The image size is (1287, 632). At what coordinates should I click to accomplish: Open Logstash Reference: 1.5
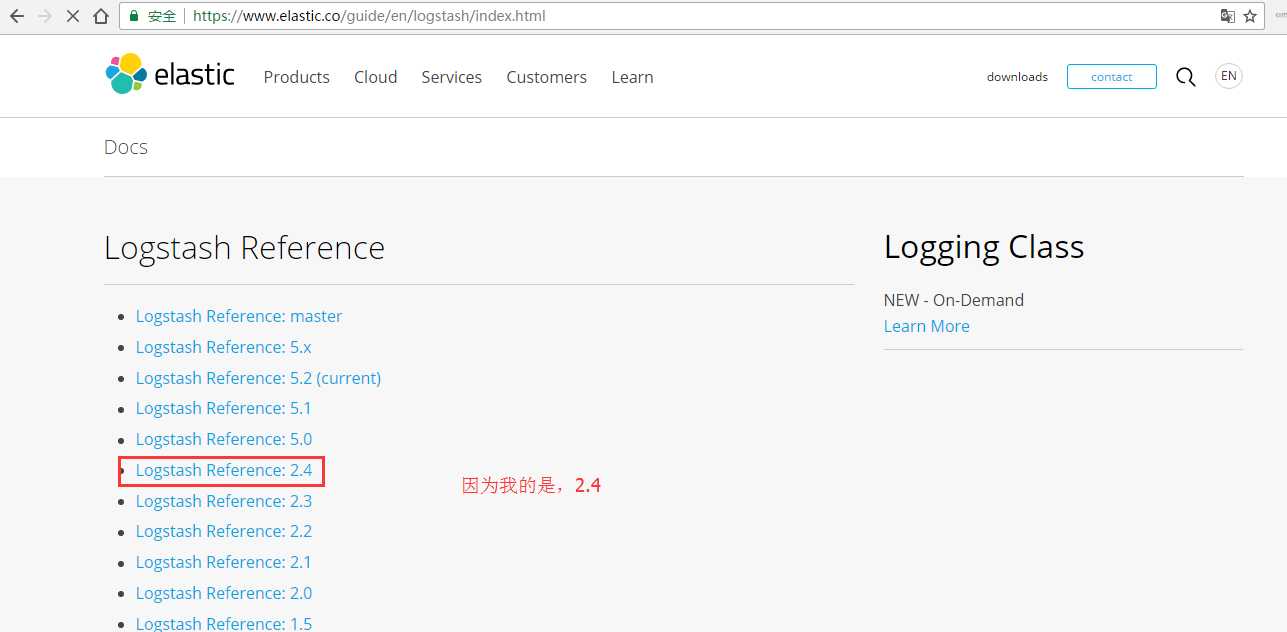tap(224, 623)
